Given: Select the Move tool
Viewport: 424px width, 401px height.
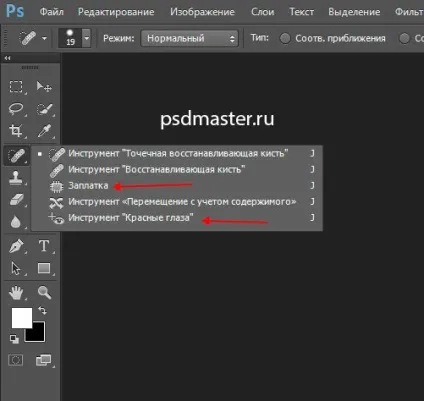Looking at the screenshot, I should click(x=44, y=86).
